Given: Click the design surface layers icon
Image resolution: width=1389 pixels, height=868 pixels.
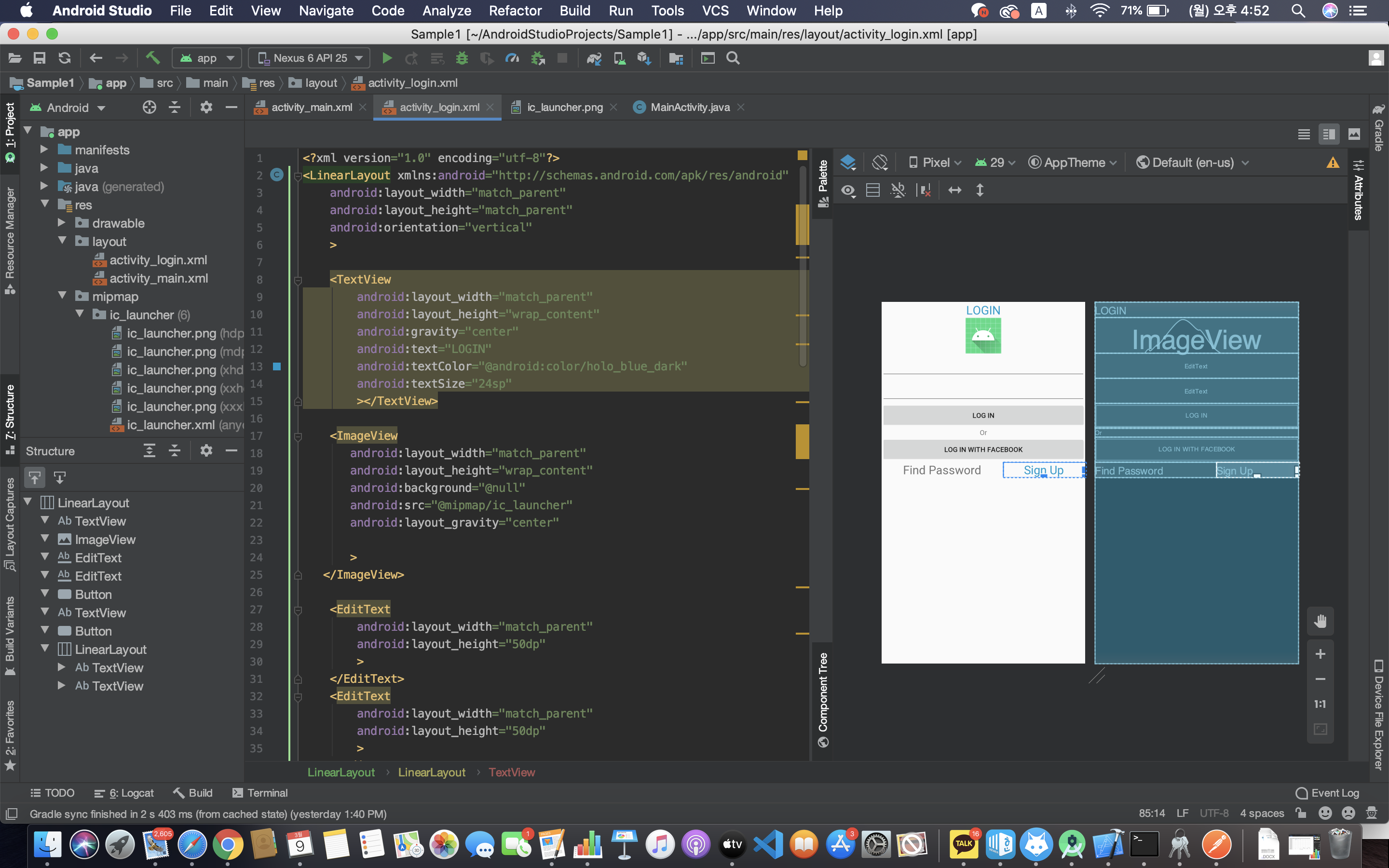Looking at the screenshot, I should tap(848, 163).
